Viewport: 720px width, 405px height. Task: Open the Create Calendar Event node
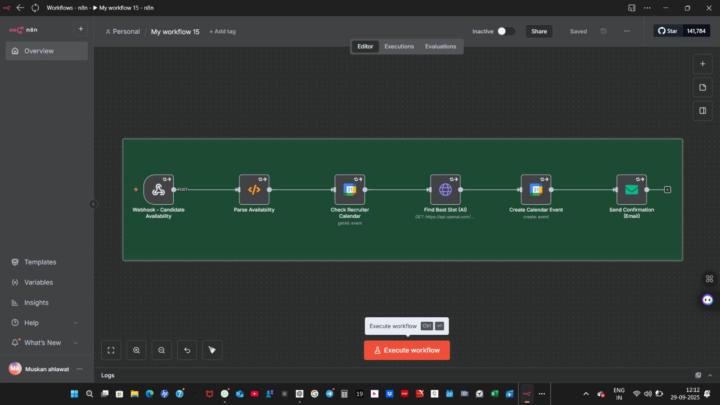[536, 190]
